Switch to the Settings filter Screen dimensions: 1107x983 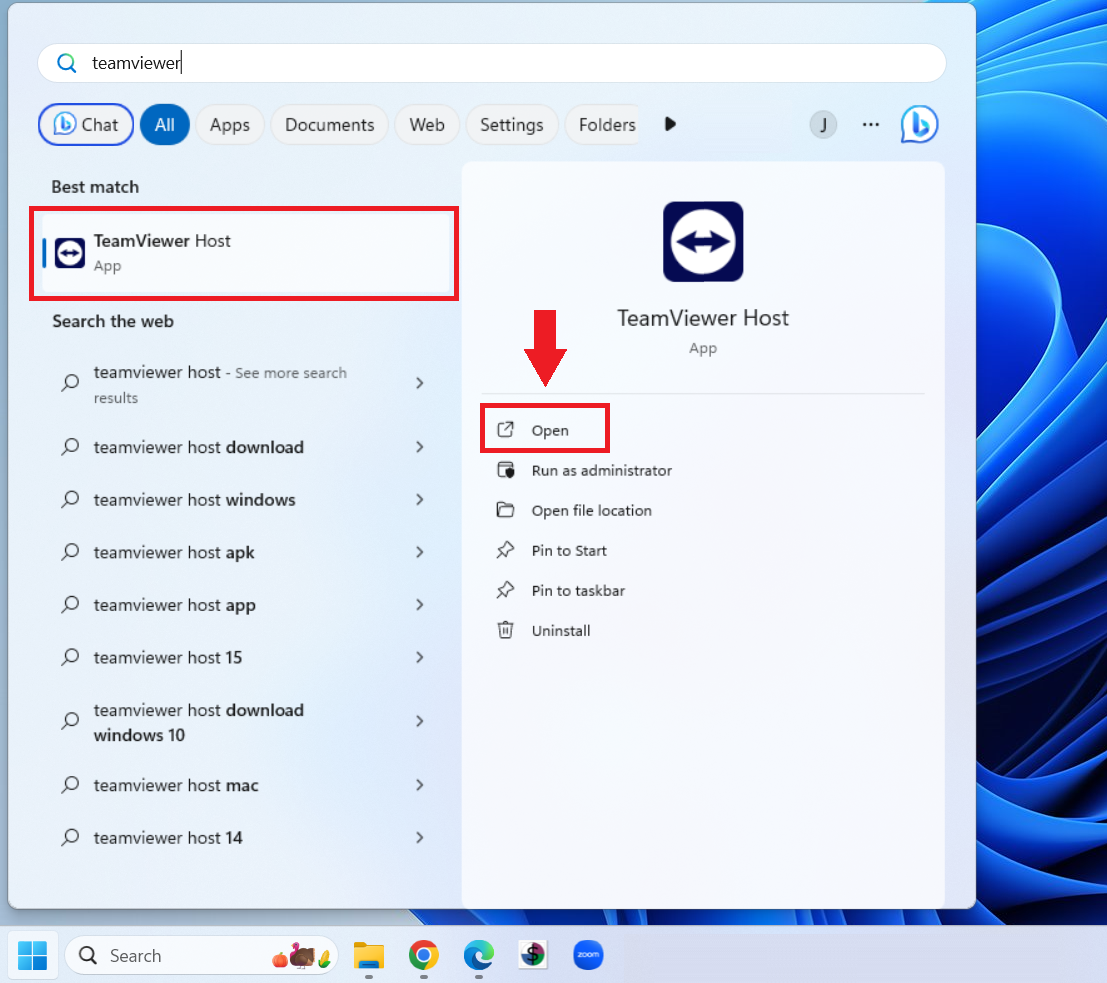512,125
